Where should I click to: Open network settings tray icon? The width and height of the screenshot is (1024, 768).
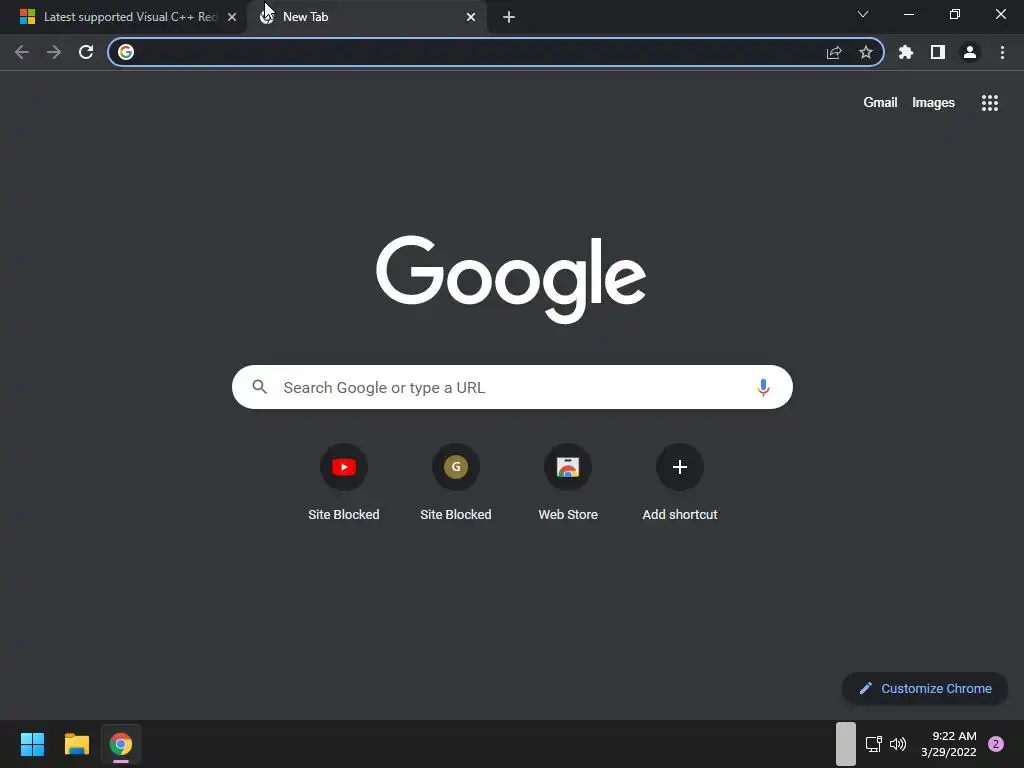(873, 744)
